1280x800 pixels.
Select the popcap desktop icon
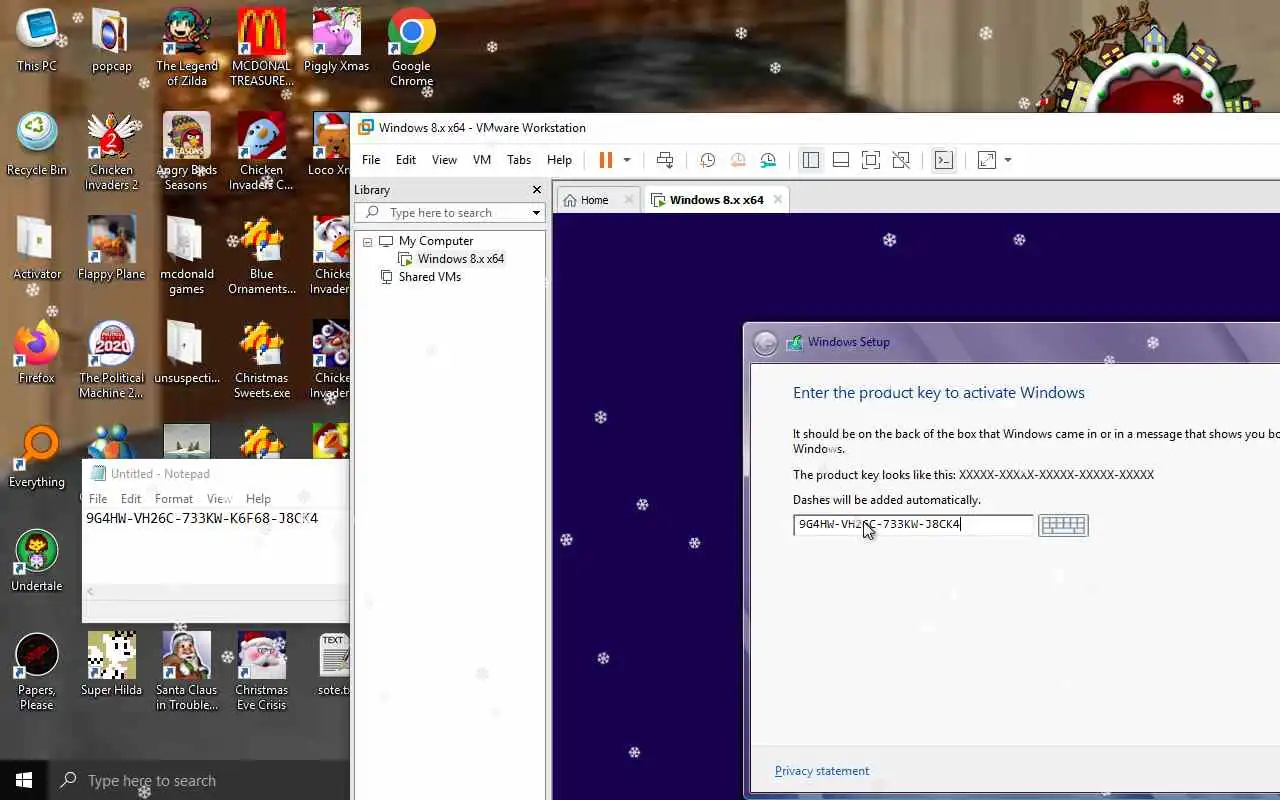[x=111, y=41]
